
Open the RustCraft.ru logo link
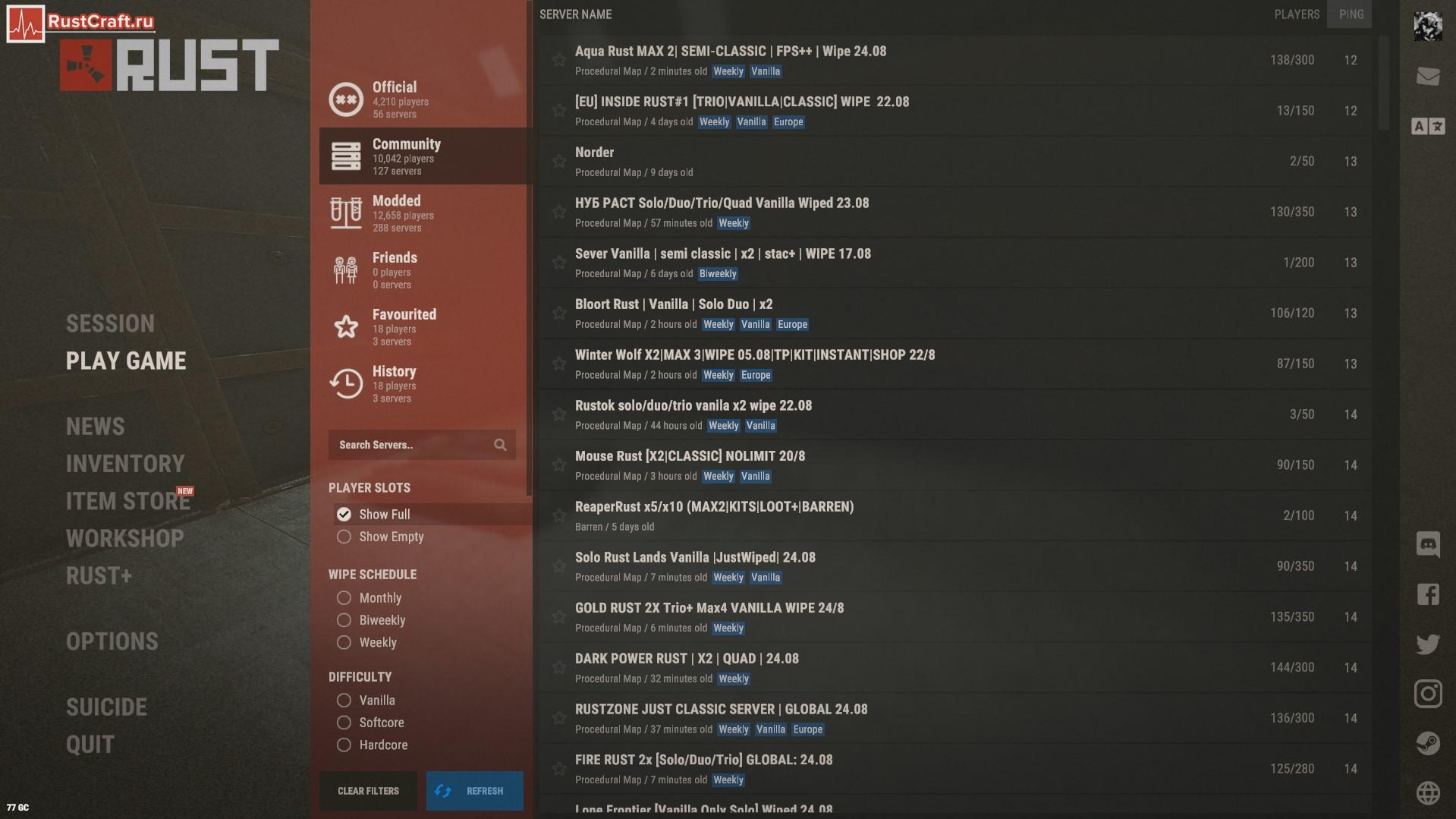tap(80, 23)
